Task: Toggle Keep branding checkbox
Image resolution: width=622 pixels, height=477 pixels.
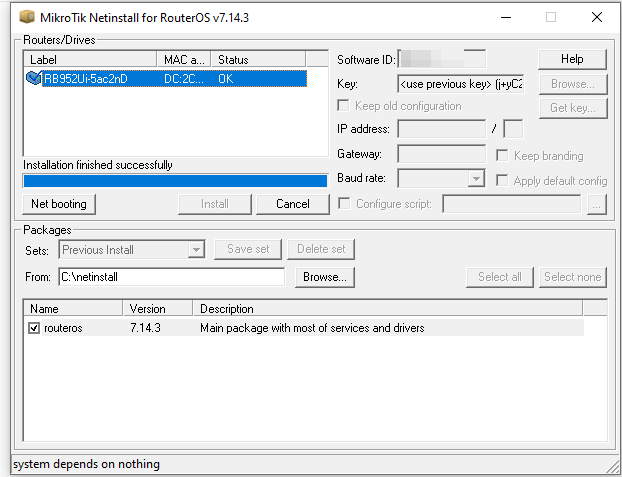Action: coord(502,156)
